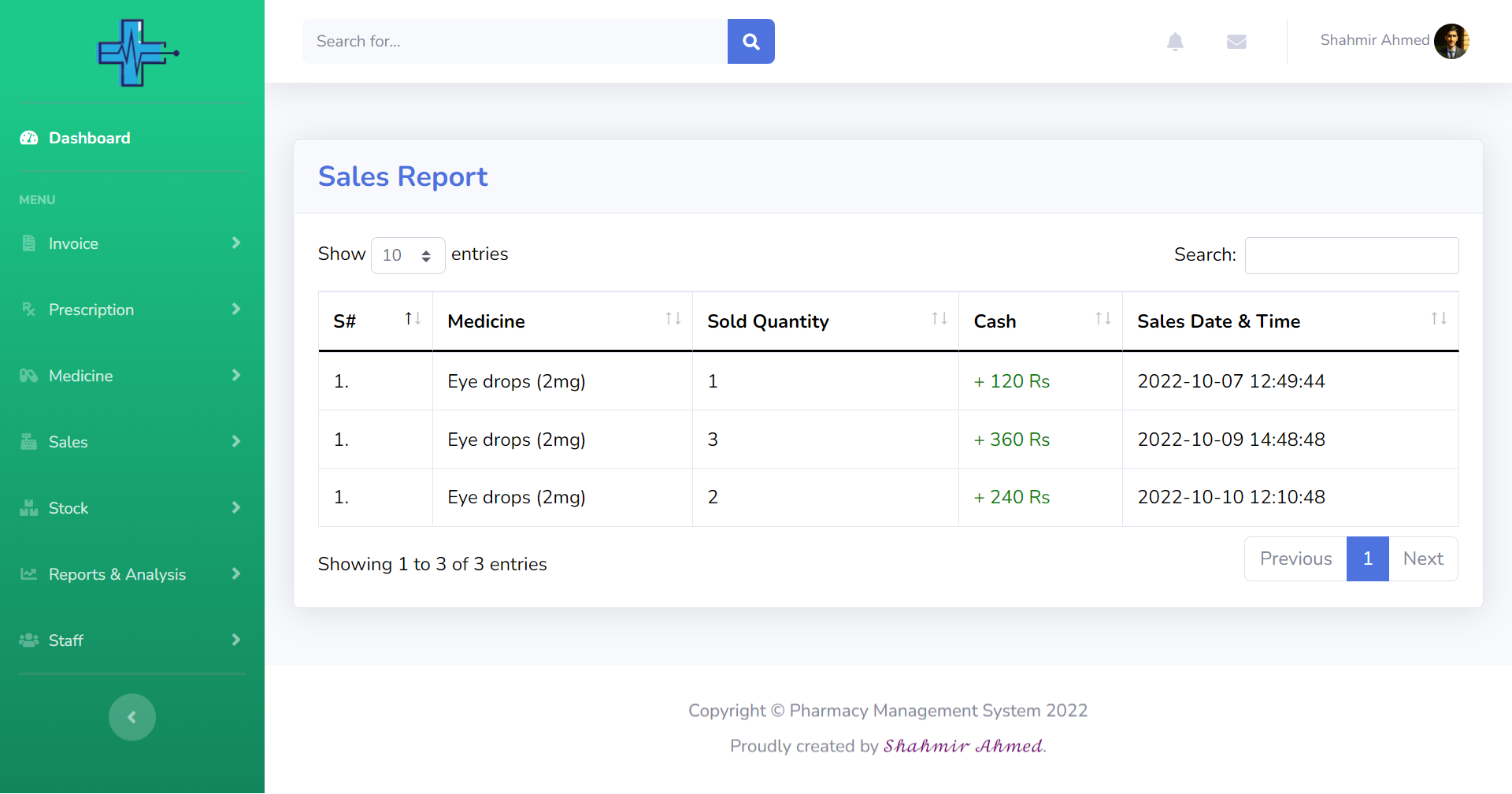This screenshot has width=1512, height=794.
Task: Open the notifications bell
Action: click(x=1174, y=42)
